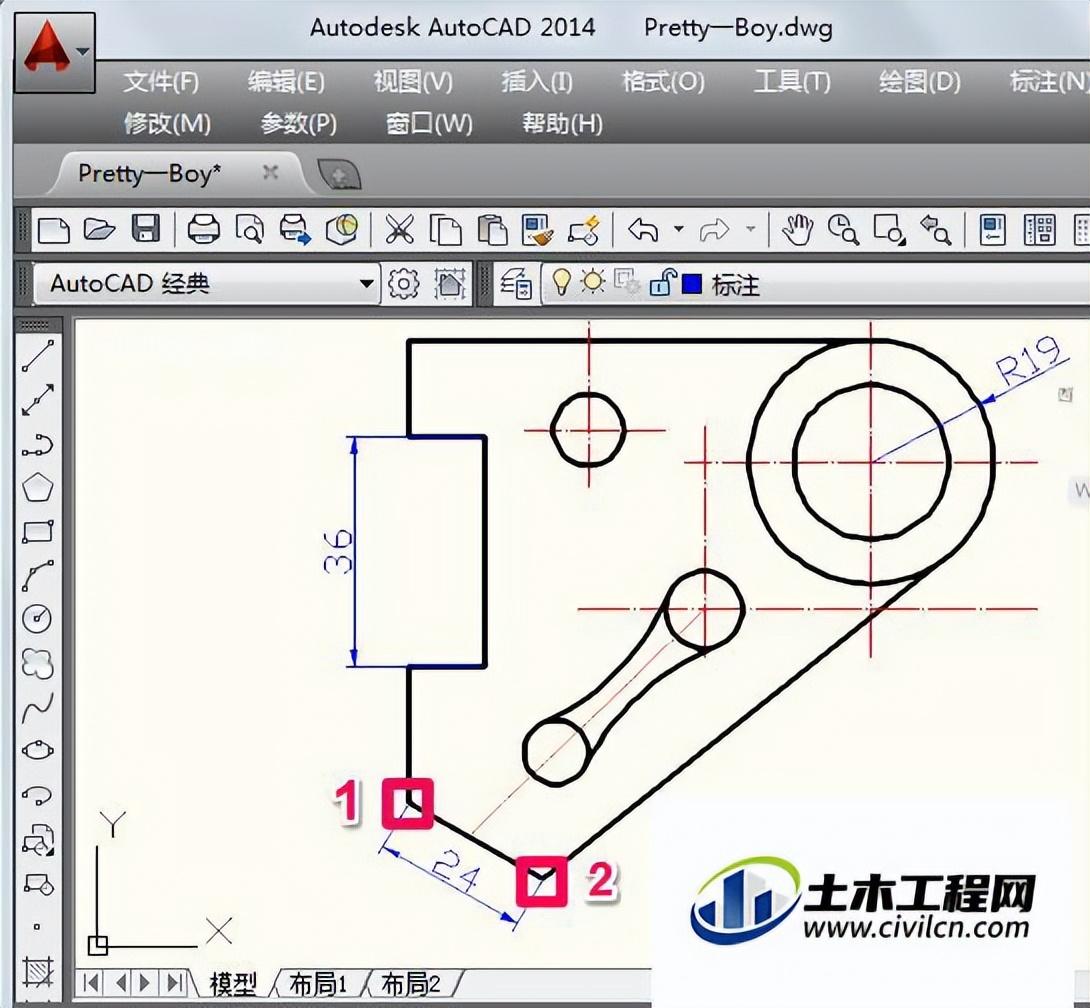Screen dimensions: 1090x1008
Task: Click the Pan hand tool
Action: tap(796, 230)
